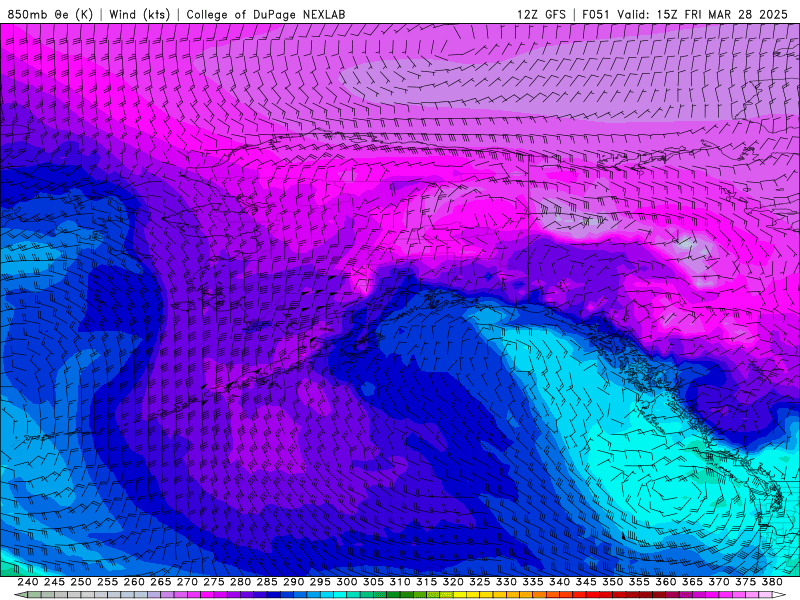Click the right arrow end of color bar
This screenshot has height=600, width=800.
(x=780, y=595)
